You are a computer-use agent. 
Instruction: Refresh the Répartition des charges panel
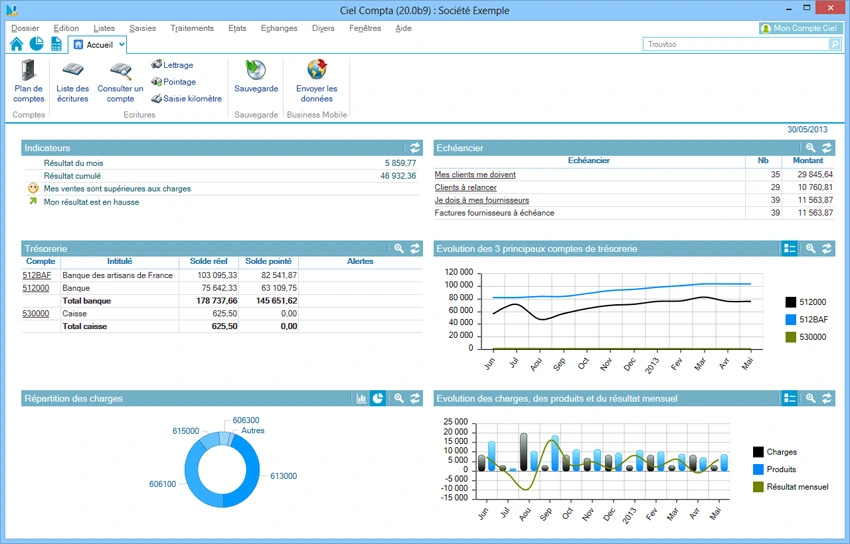click(x=415, y=398)
